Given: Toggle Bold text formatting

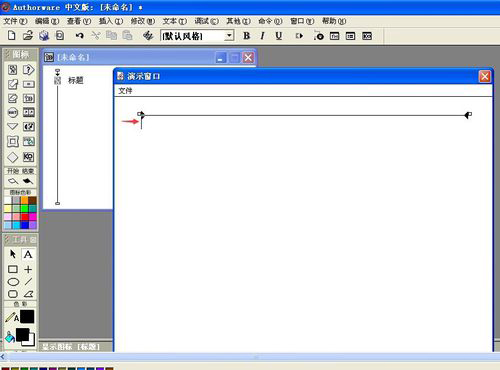Looking at the screenshot, I should pyautogui.click(x=247, y=36).
